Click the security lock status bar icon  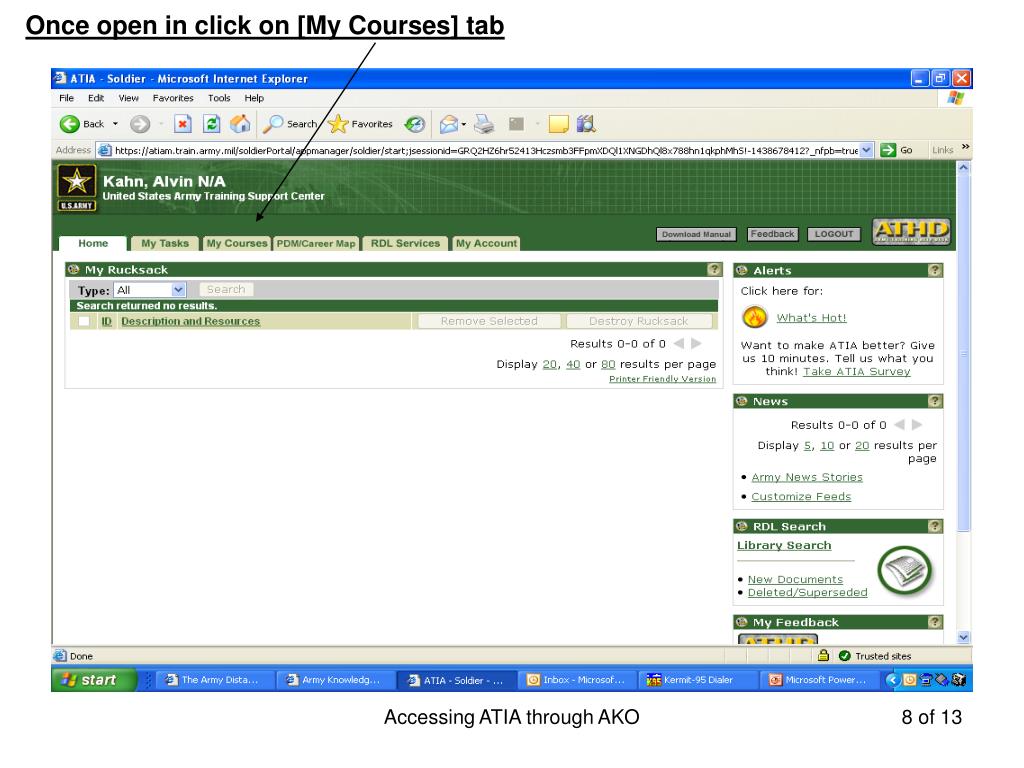click(823, 655)
